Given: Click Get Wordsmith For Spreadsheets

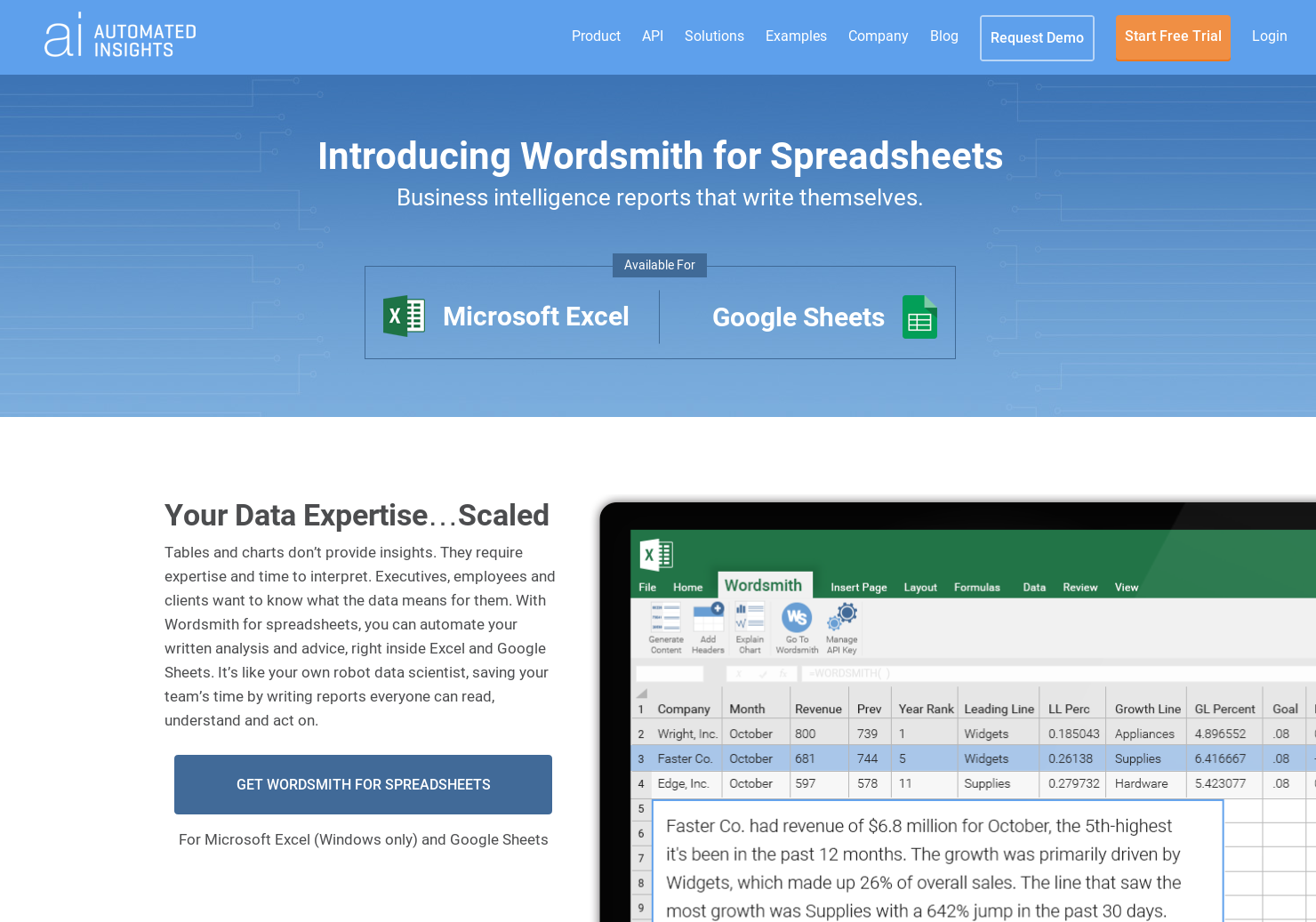Looking at the screenshot, I should coord(363,784).
